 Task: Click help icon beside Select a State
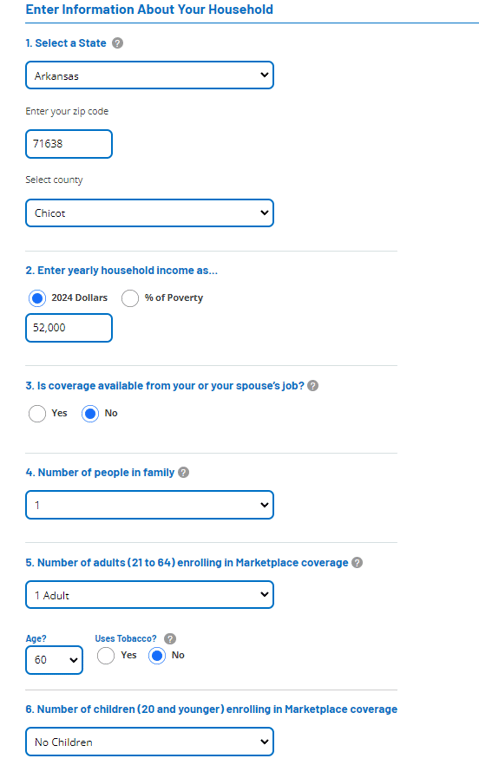tap(118, 43)
